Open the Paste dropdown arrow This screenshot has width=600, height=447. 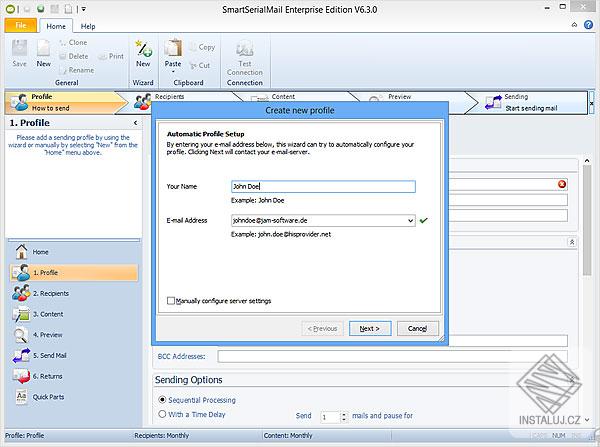click(x=173, y=71)
